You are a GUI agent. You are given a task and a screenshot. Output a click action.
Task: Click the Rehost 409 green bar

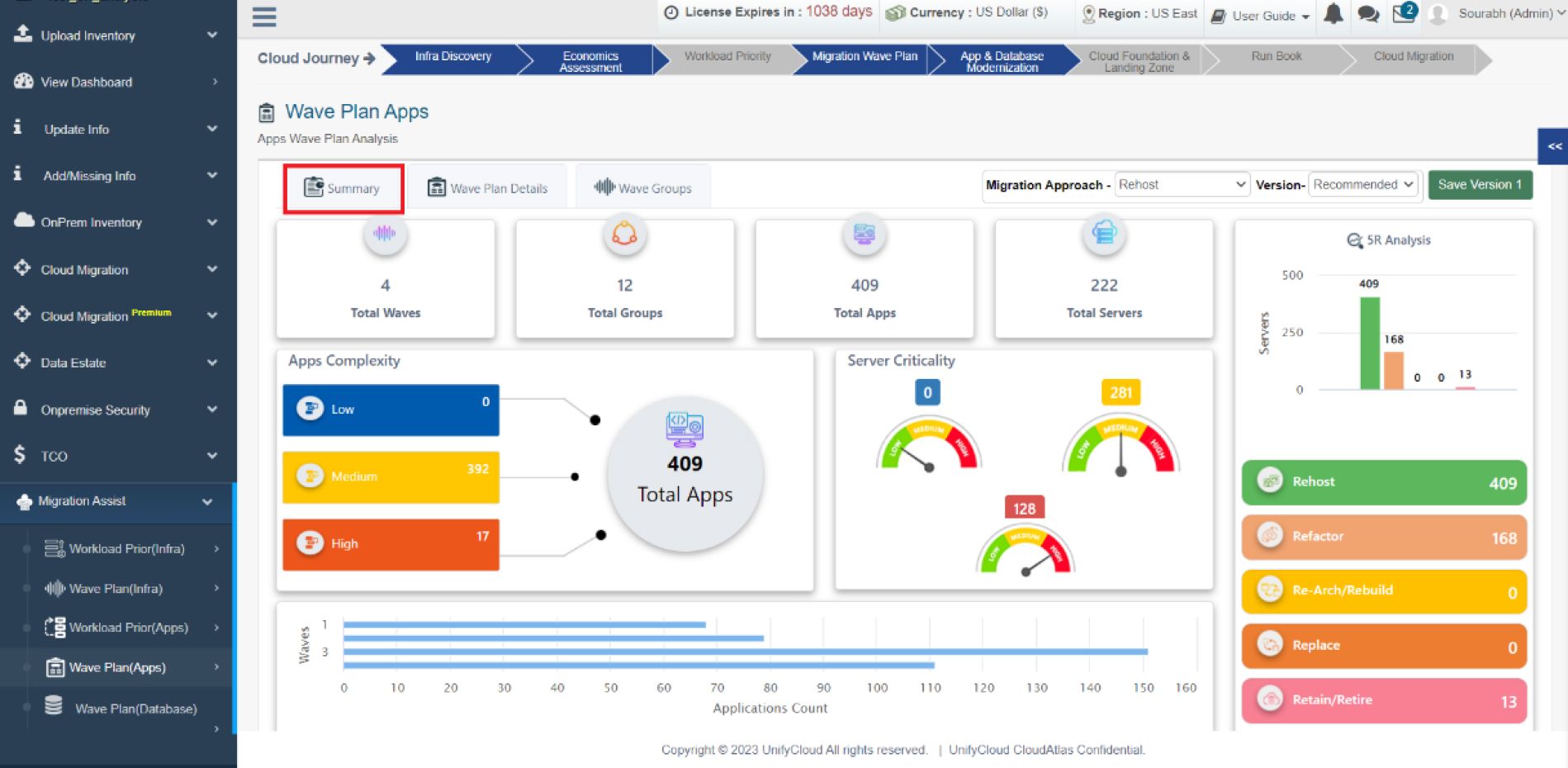1384,482
